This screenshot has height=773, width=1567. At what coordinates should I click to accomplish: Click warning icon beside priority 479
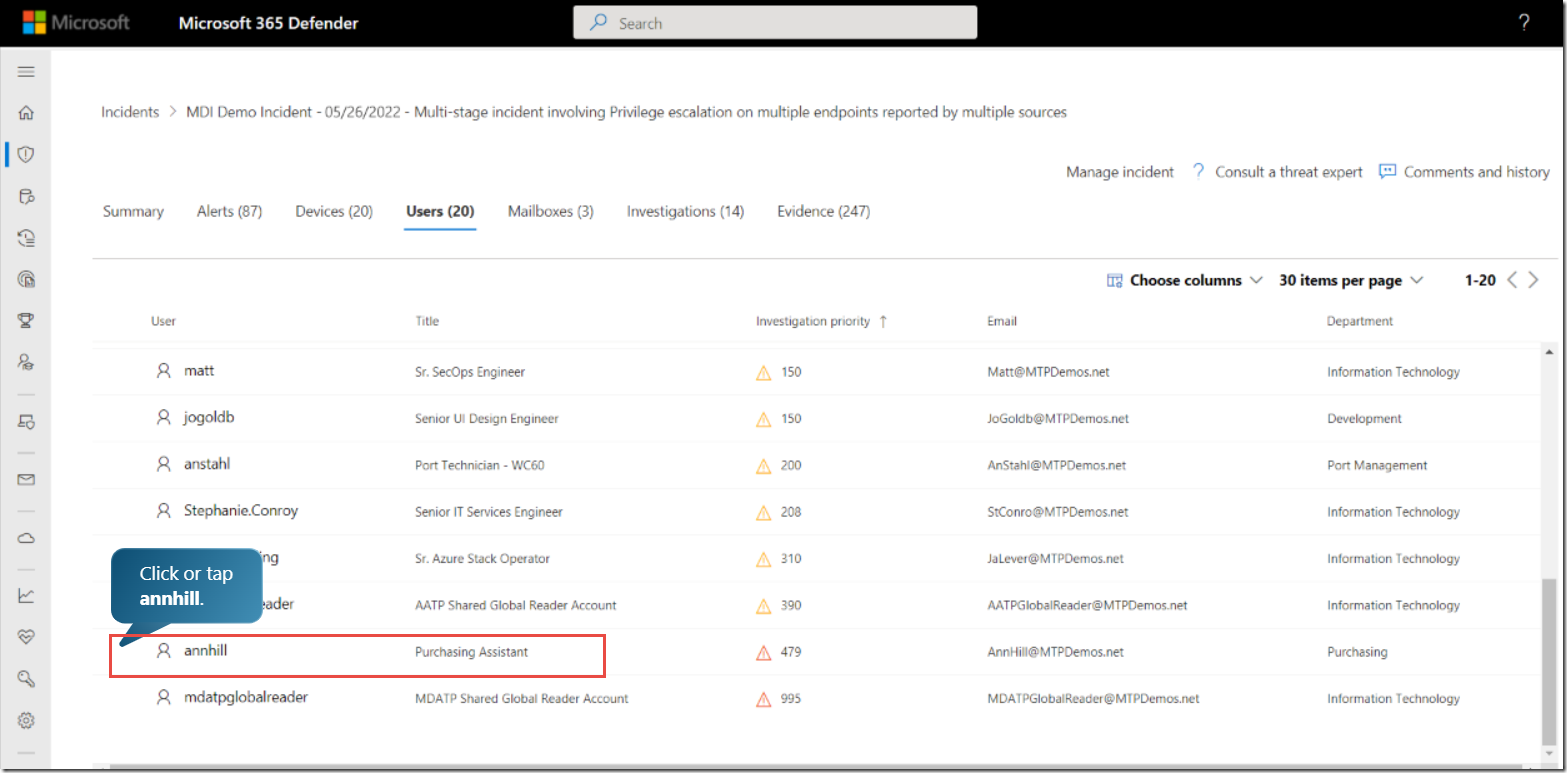pos(764,653)
